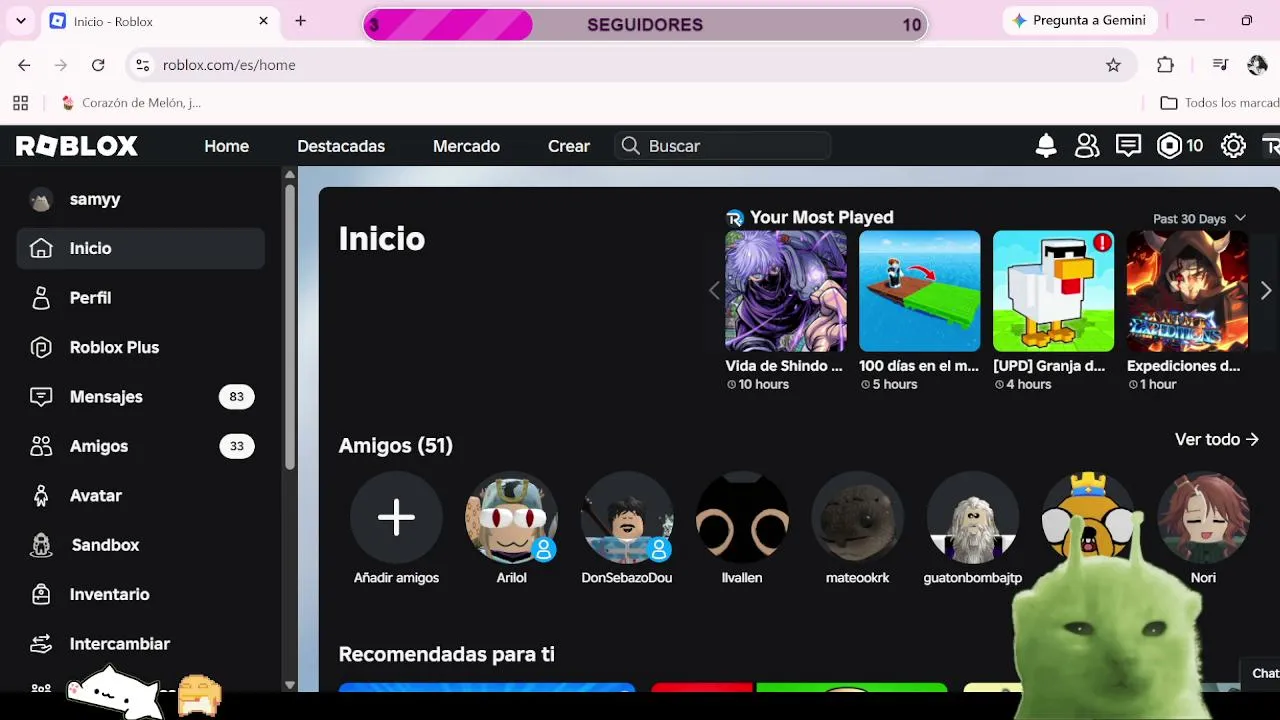Select the Inicio - Roblox browser tab
The image size is (1280, 720).
coord(160,21)
